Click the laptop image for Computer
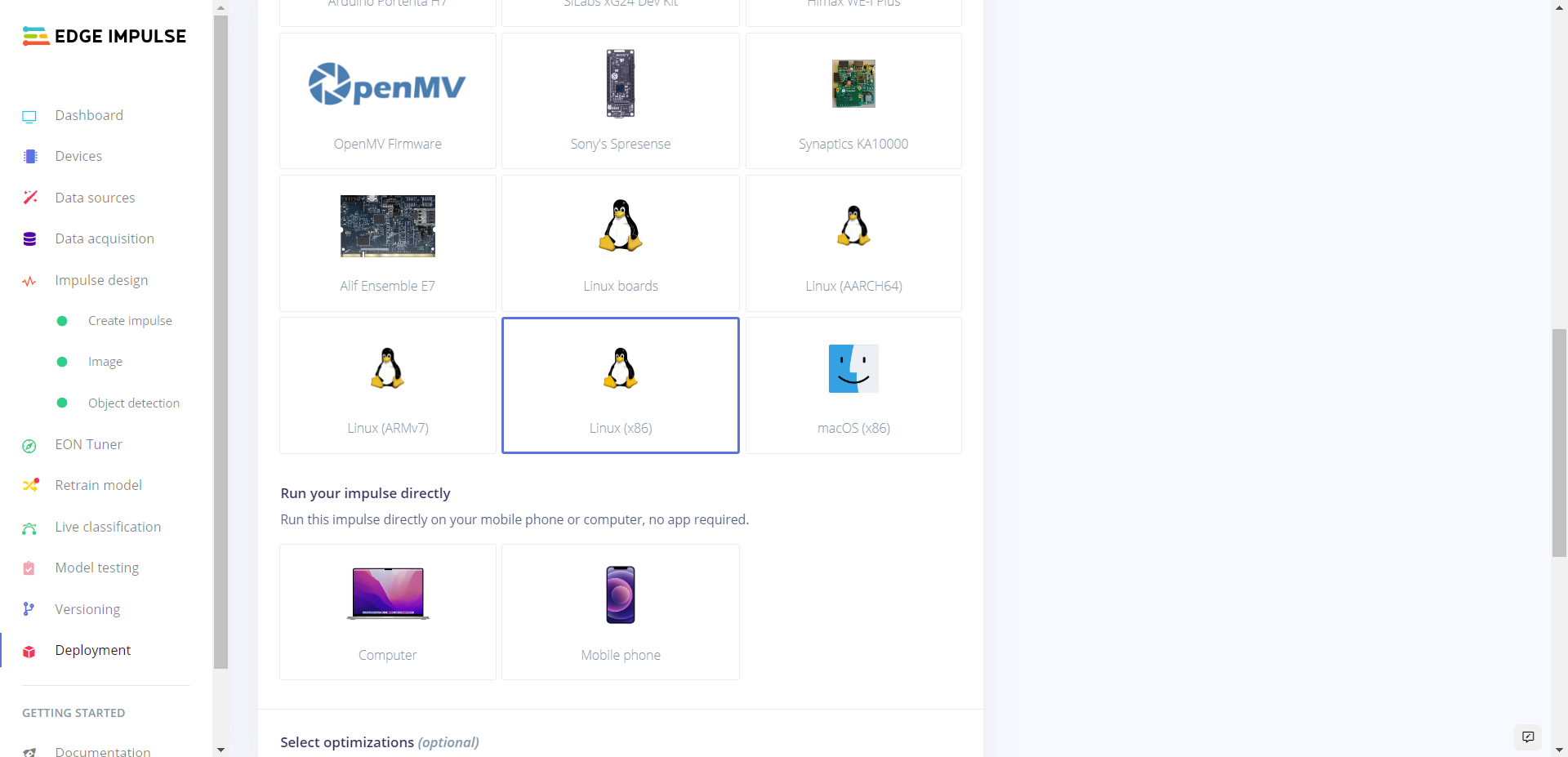 (388, 594)
